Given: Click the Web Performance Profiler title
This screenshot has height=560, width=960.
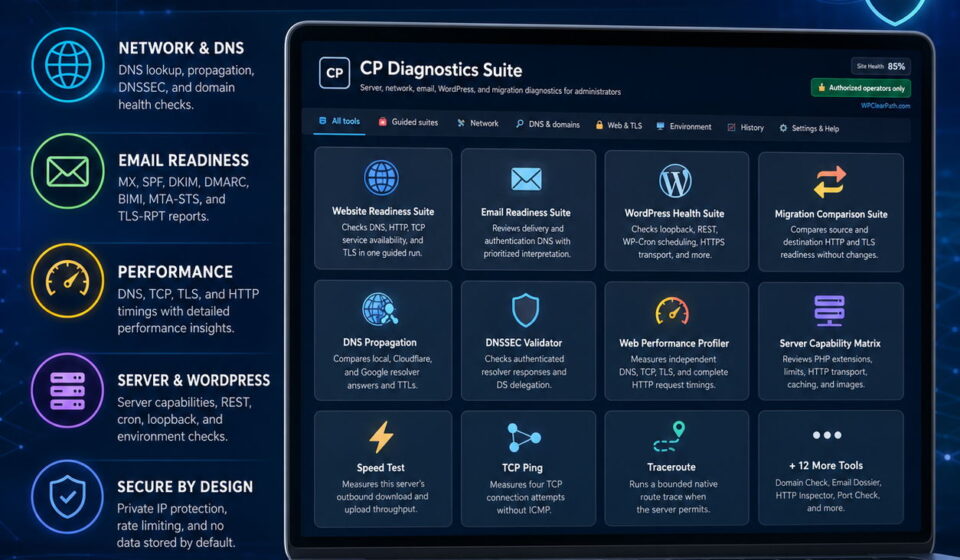Looking at the screenshot, I should [673, 343].
